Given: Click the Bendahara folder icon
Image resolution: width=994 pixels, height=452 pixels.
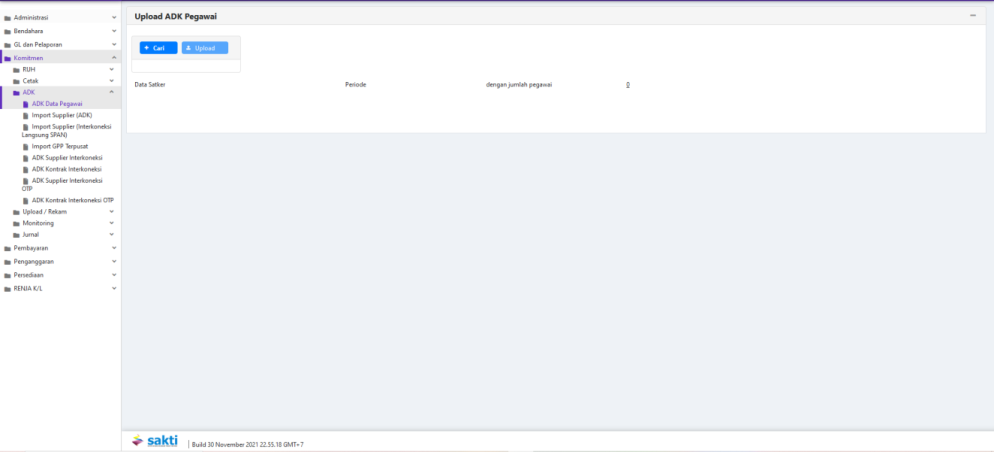Looking at the screenshot, I should pyautogui.click(x=8, y=31).
